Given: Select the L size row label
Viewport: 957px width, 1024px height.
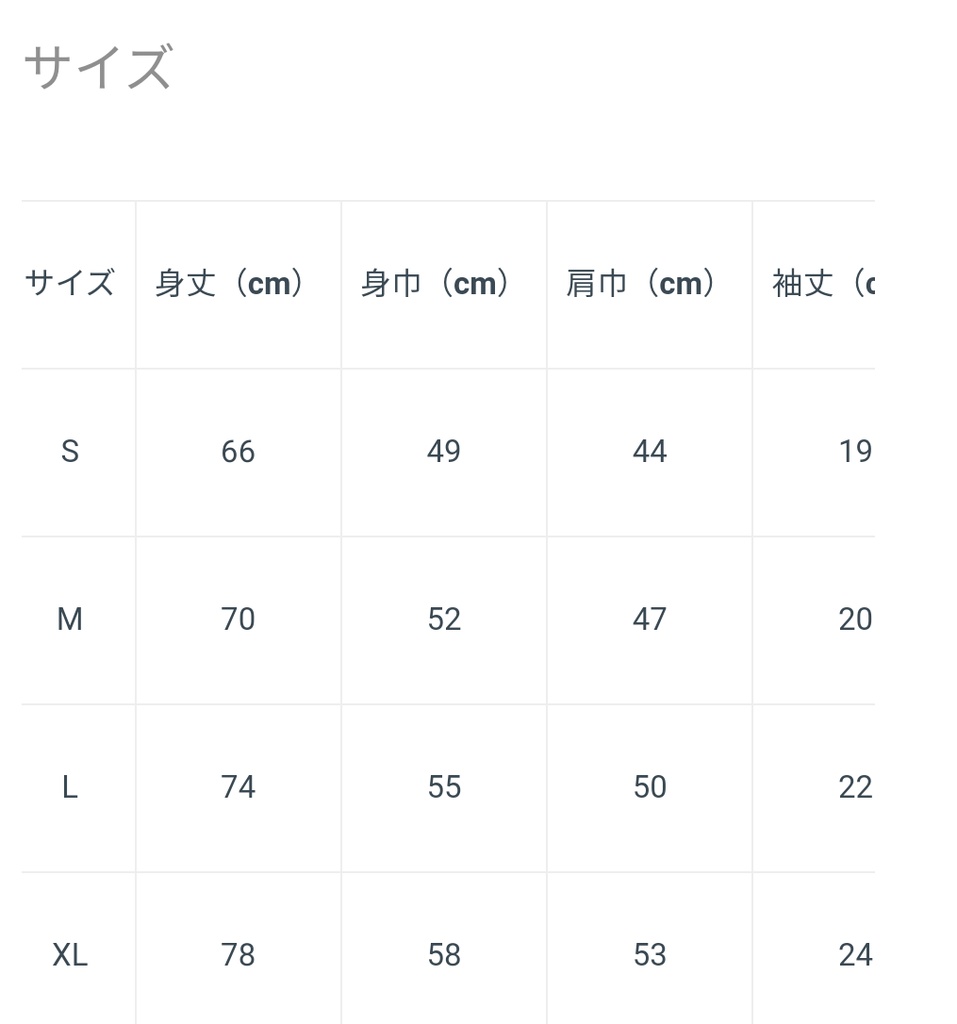Looking at the screenshot, I should click(69, 788).
